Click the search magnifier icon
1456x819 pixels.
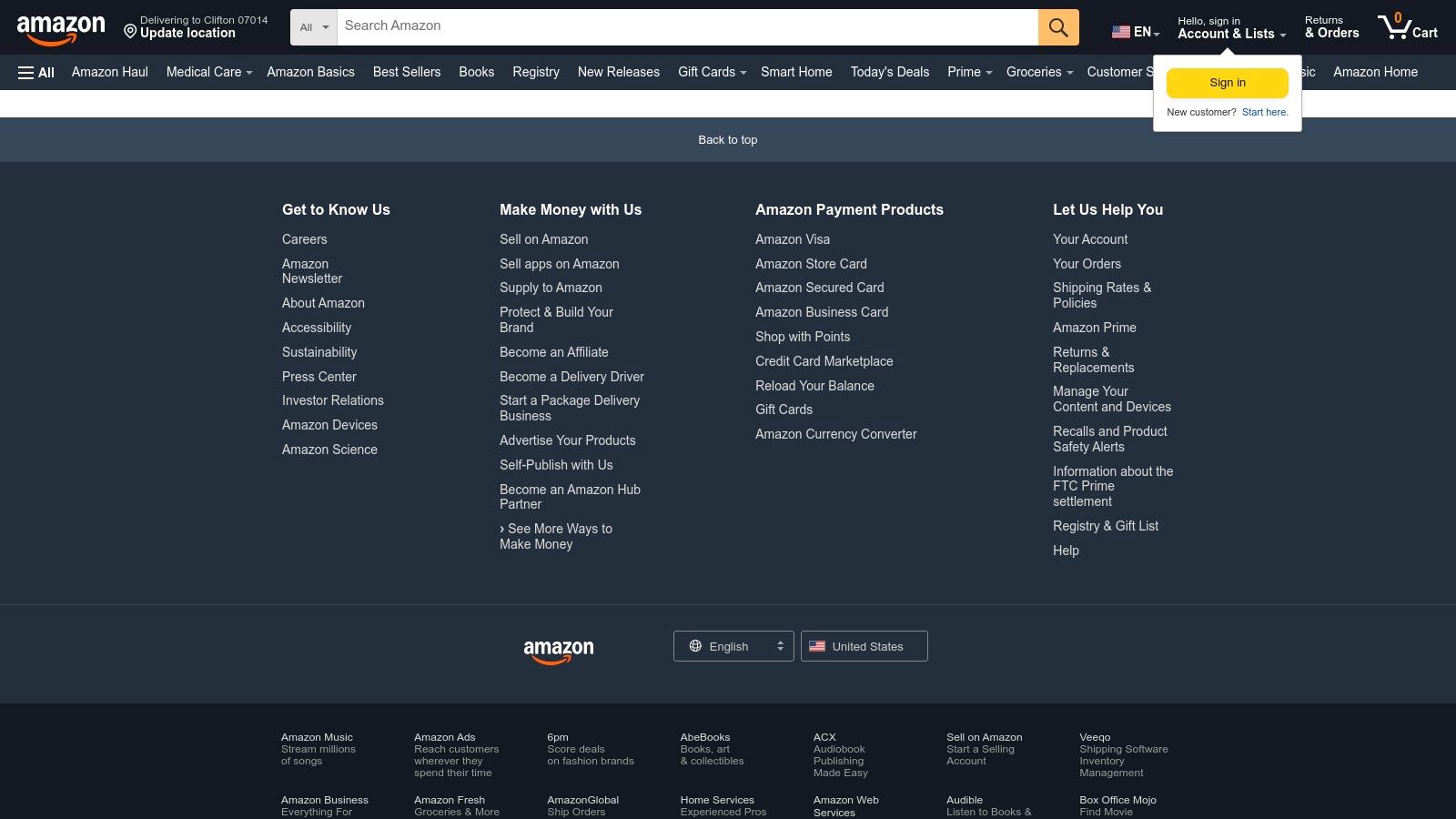[1057, 27]
